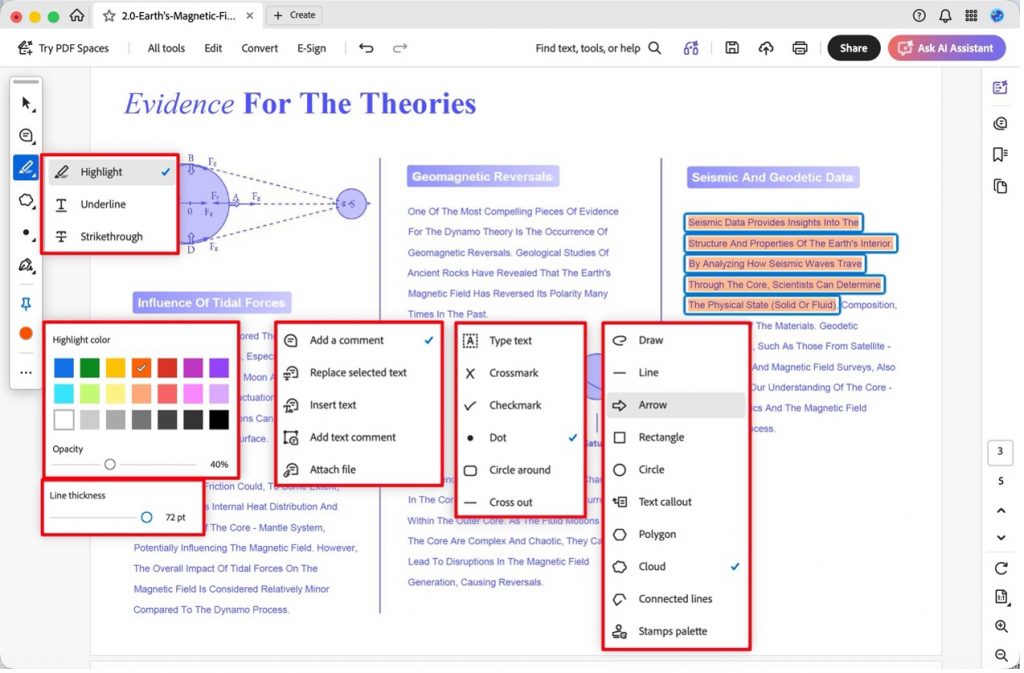Open the comments panel in right sidebar
The image size is (1024, 673).
(x=1000, y=123)
